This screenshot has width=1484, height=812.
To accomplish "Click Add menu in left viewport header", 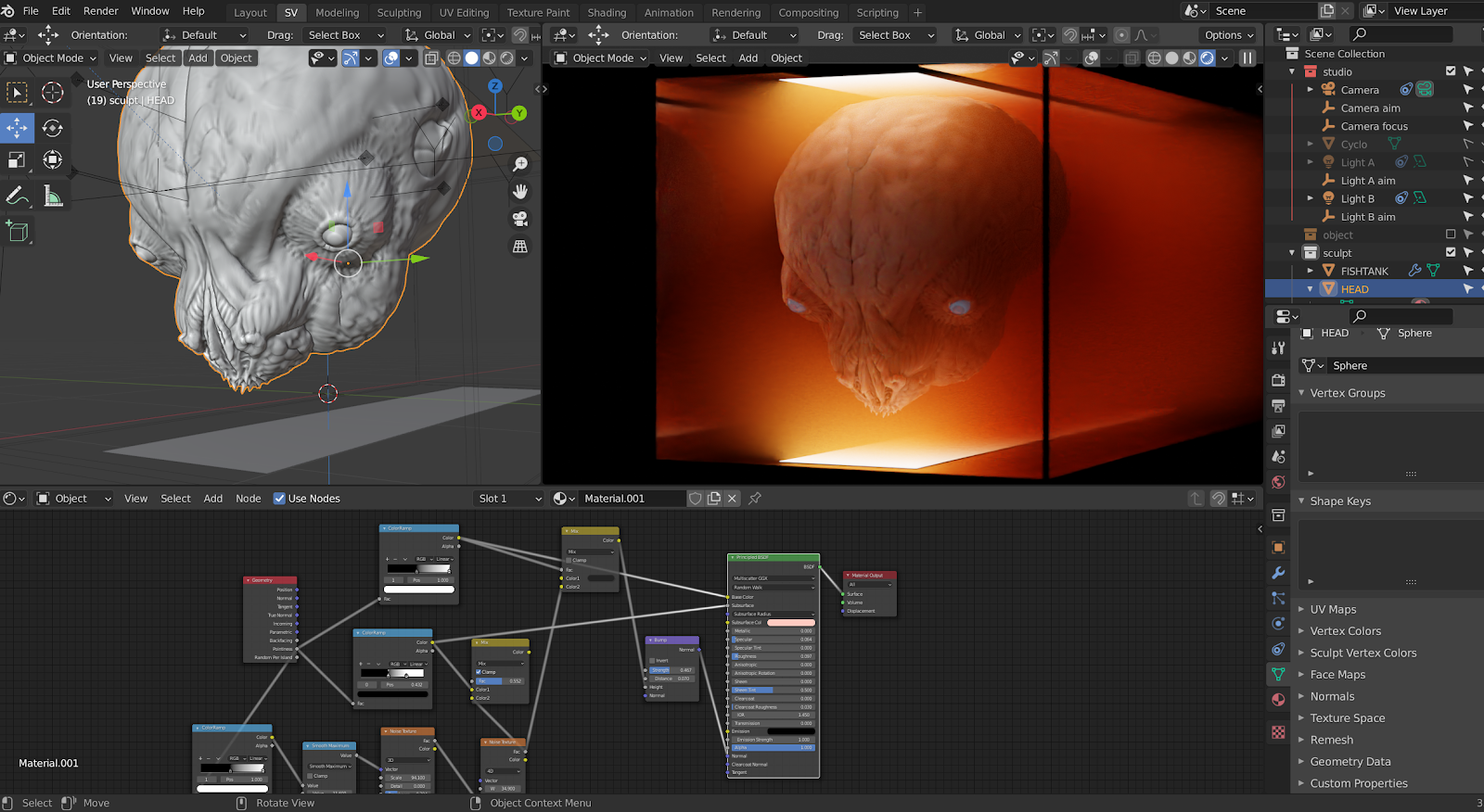I will pos(198,57).
